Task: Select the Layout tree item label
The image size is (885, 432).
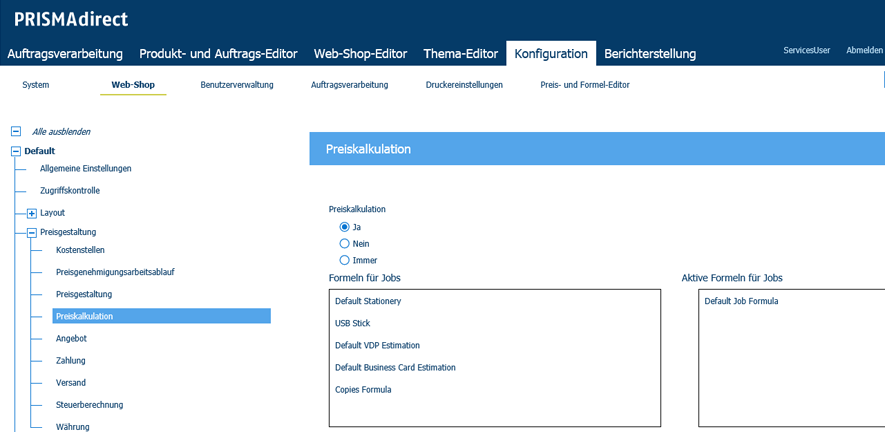Action: point(52,213)
